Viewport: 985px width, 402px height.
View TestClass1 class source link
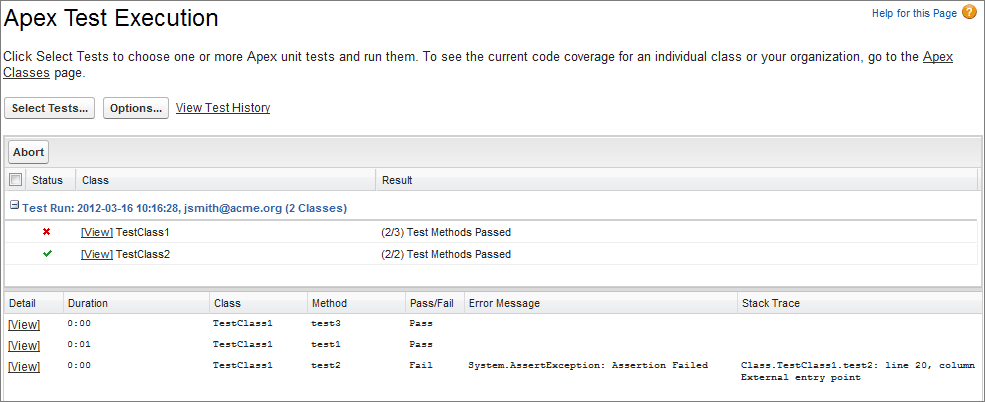click(97, 232)
